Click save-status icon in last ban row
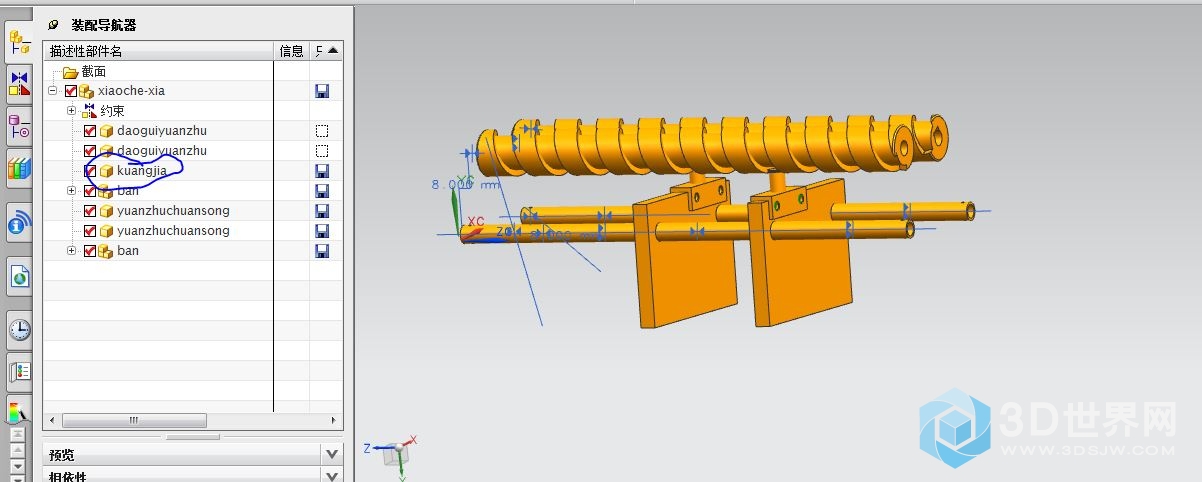The height and width of the screenshot is (482, 1202). 322,251
